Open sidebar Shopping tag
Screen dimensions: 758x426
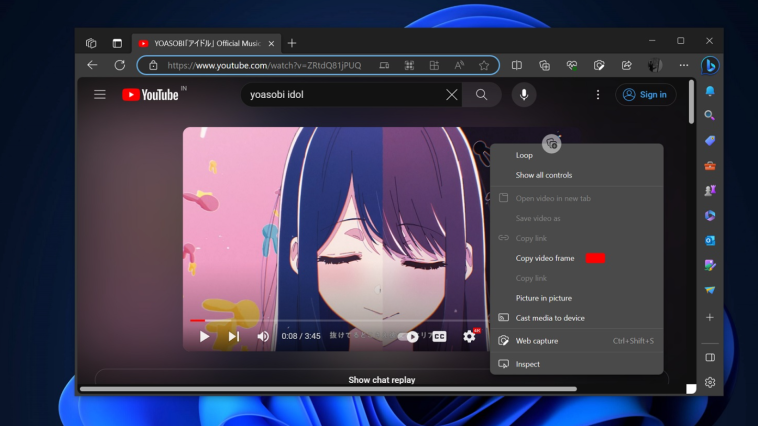(710, 141)
